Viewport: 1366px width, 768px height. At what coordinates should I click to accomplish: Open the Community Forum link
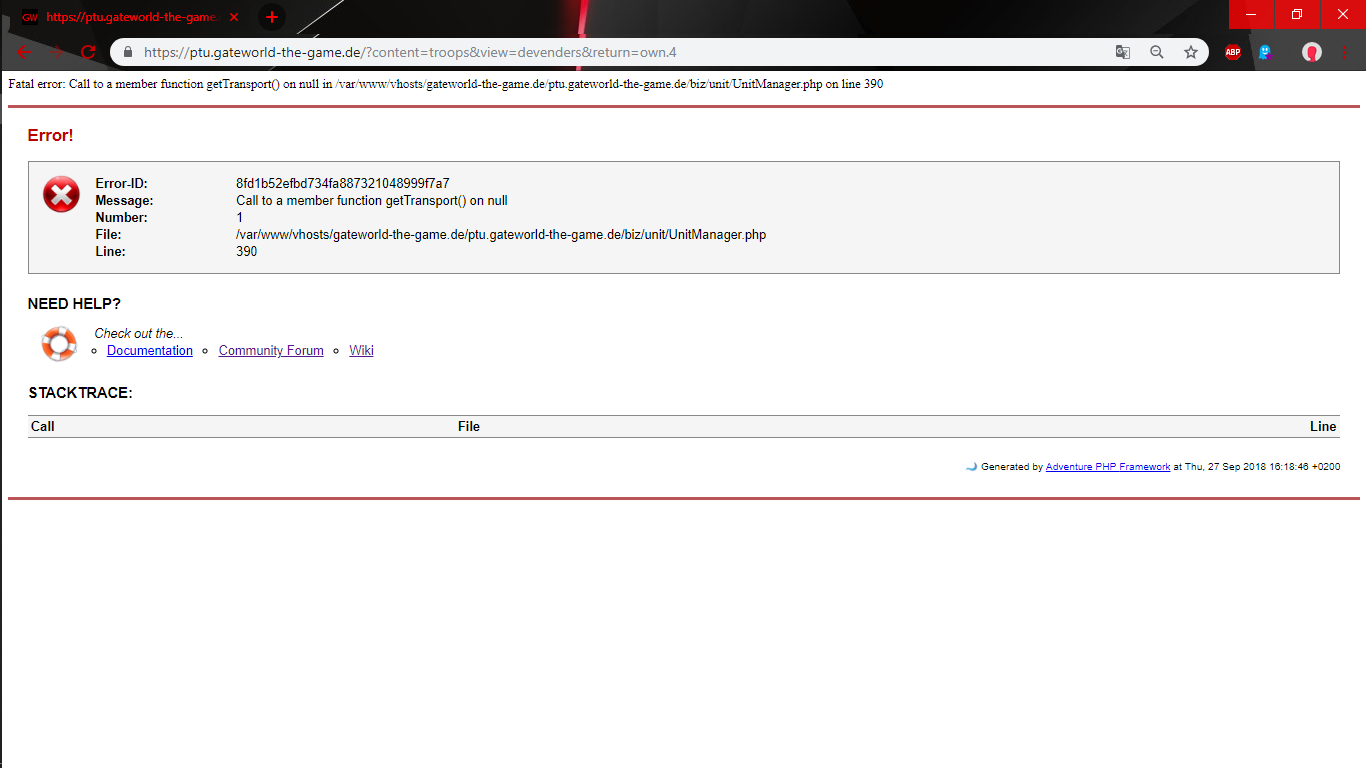[271, 351]
